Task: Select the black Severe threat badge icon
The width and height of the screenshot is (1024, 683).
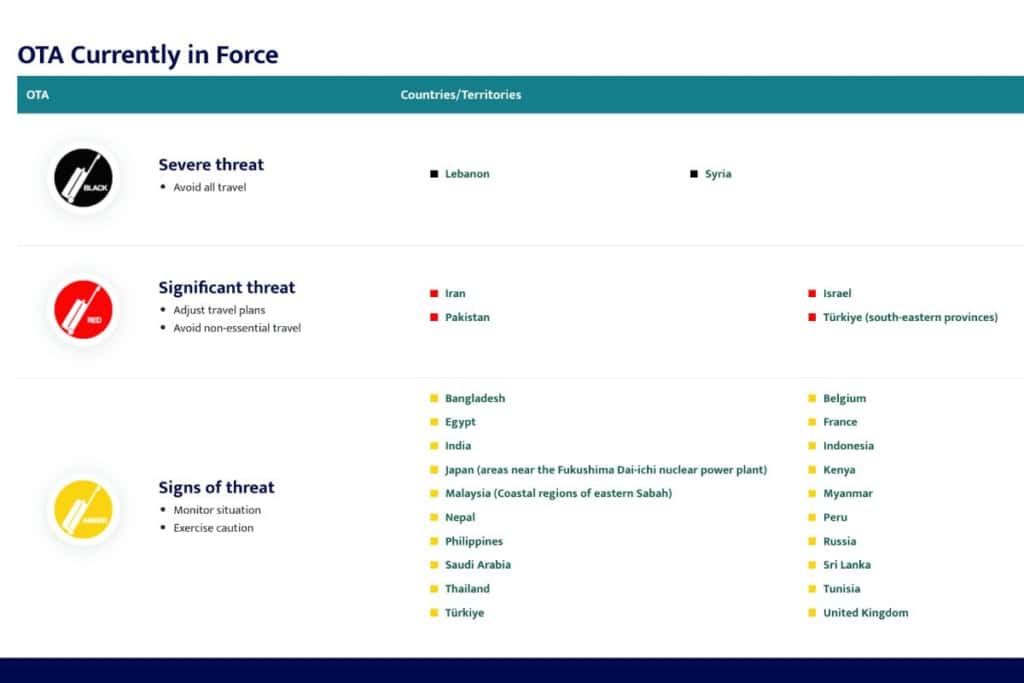Action: [x=83, y=178]
